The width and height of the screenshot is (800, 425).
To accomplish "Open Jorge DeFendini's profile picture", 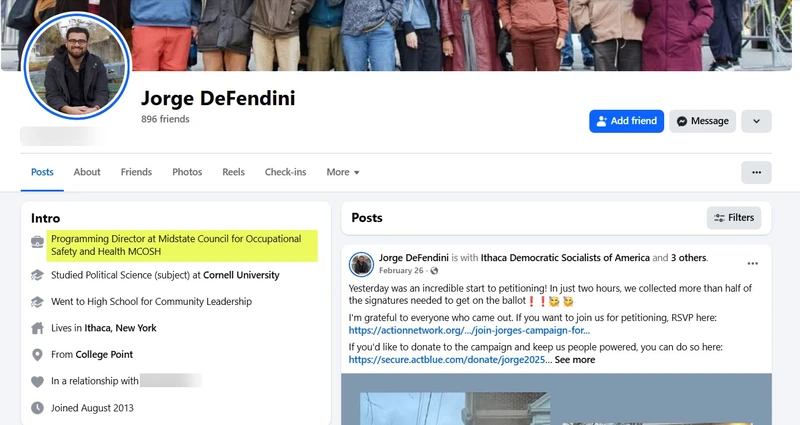I will (77, 66).
